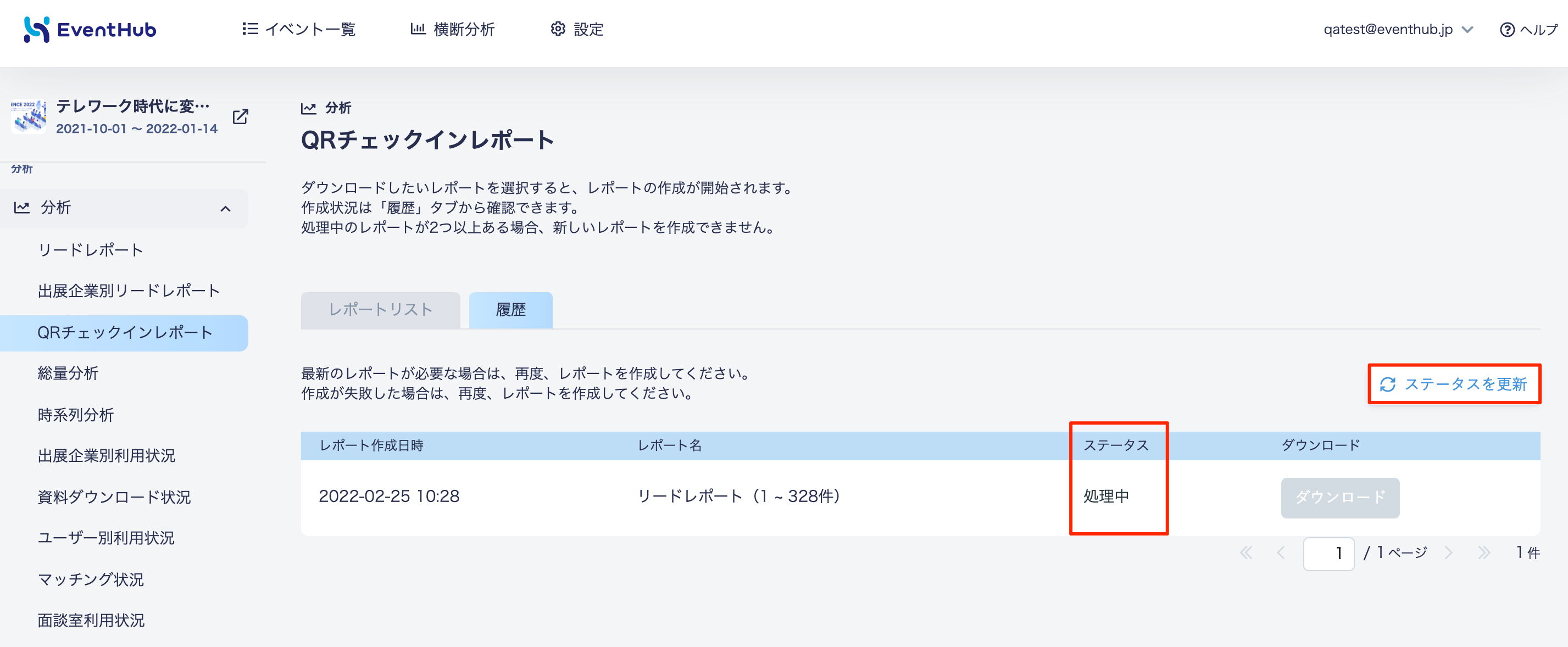The image size is (1568, 647).
Task: Click the event thumbnail image
Action: coord(28,116)
